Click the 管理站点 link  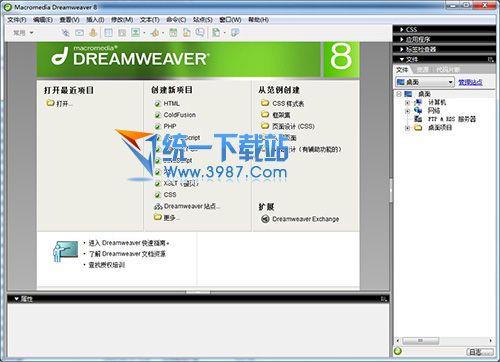(470, 82)
